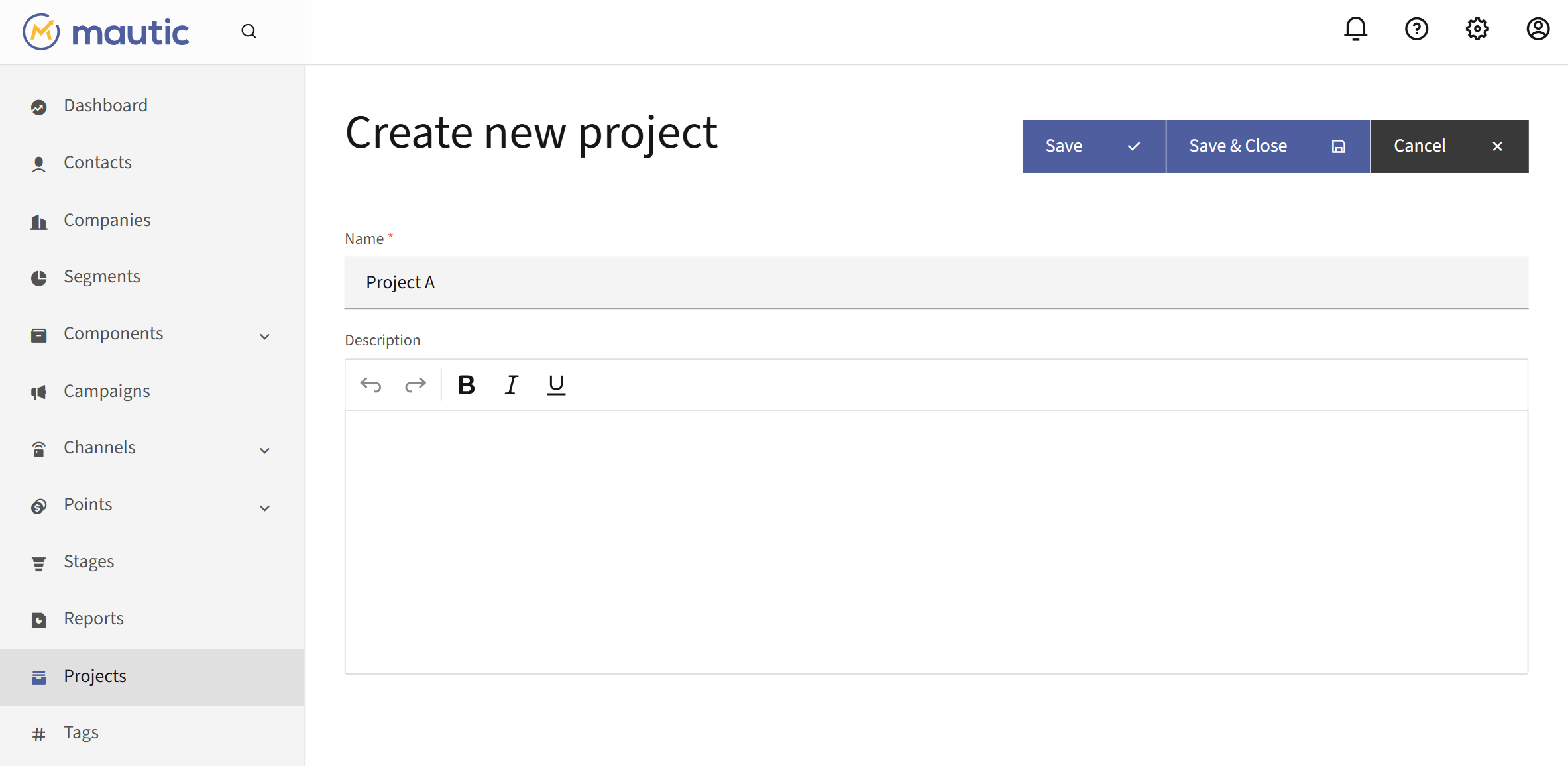The width and height of the screenshot is (1568, 766).
Task: Undo last edit in Description editor
Action: [370, 384]
